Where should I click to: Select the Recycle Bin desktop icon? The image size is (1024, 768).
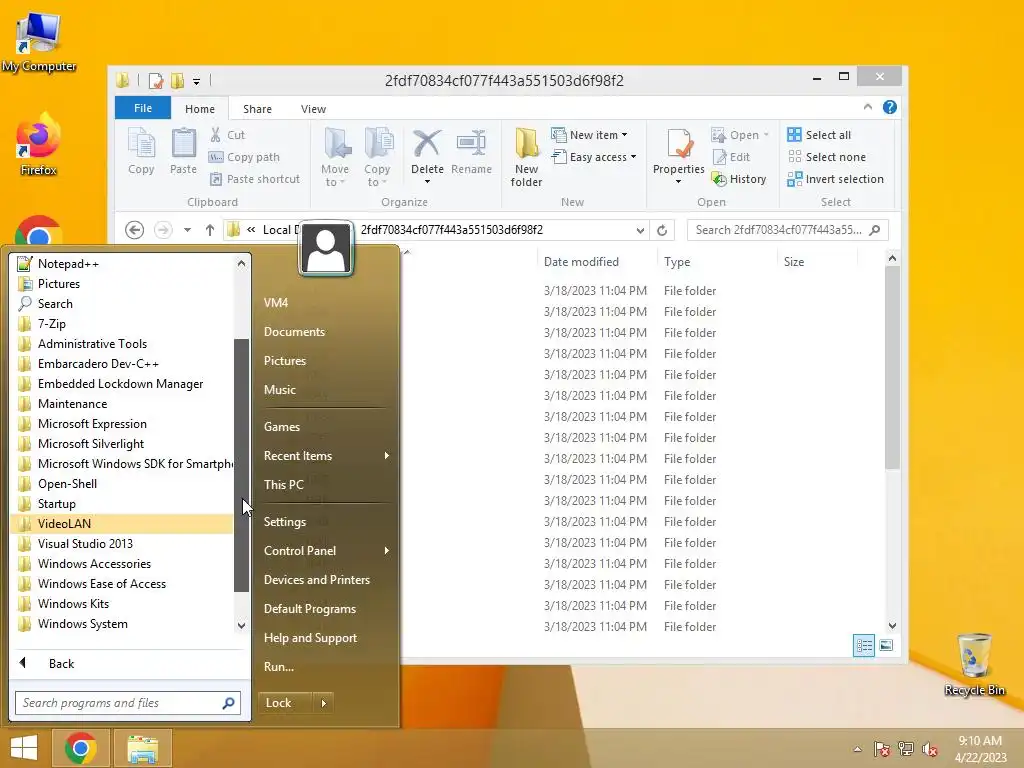click(974, 664)
